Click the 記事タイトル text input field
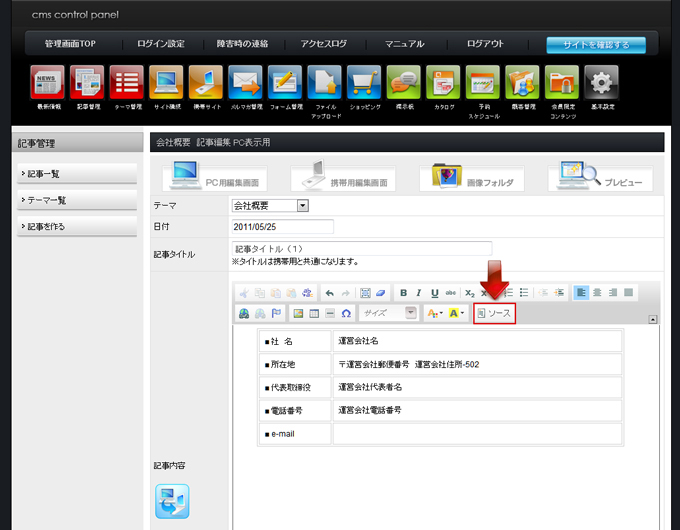Screen dimensions: 680x530 (x=361, y=248)
